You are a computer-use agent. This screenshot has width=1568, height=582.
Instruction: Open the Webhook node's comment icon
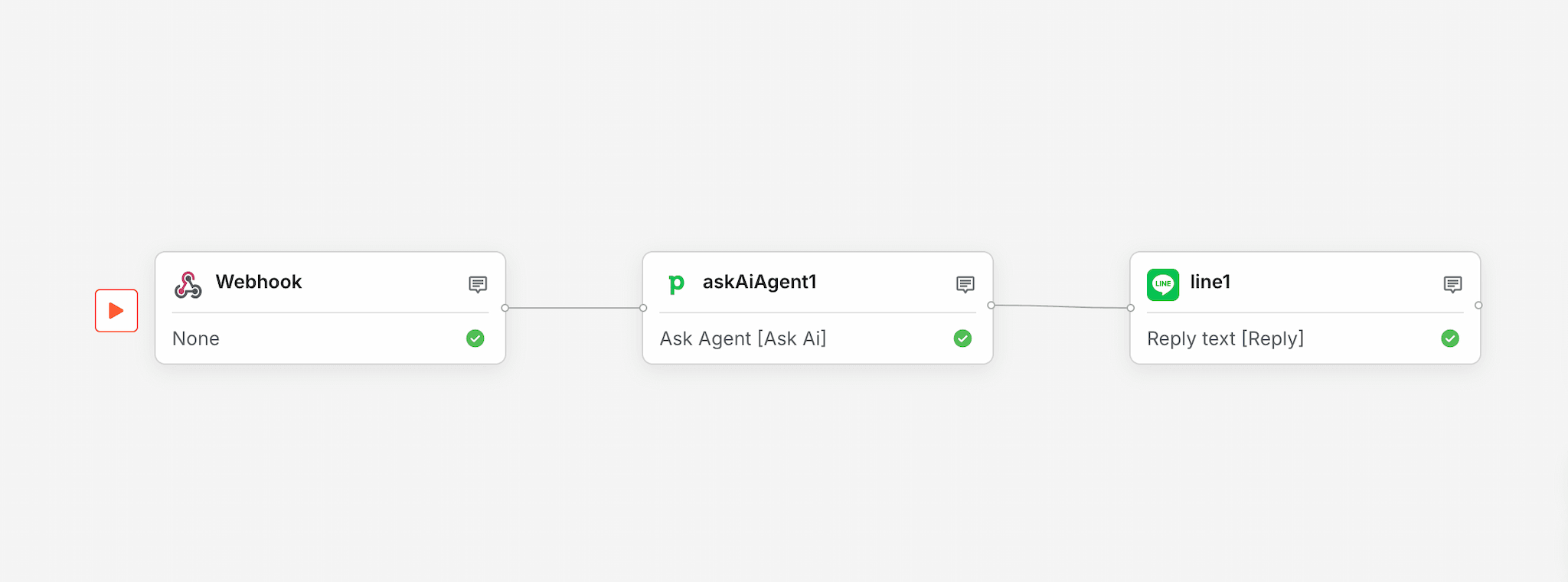[478, 285]
